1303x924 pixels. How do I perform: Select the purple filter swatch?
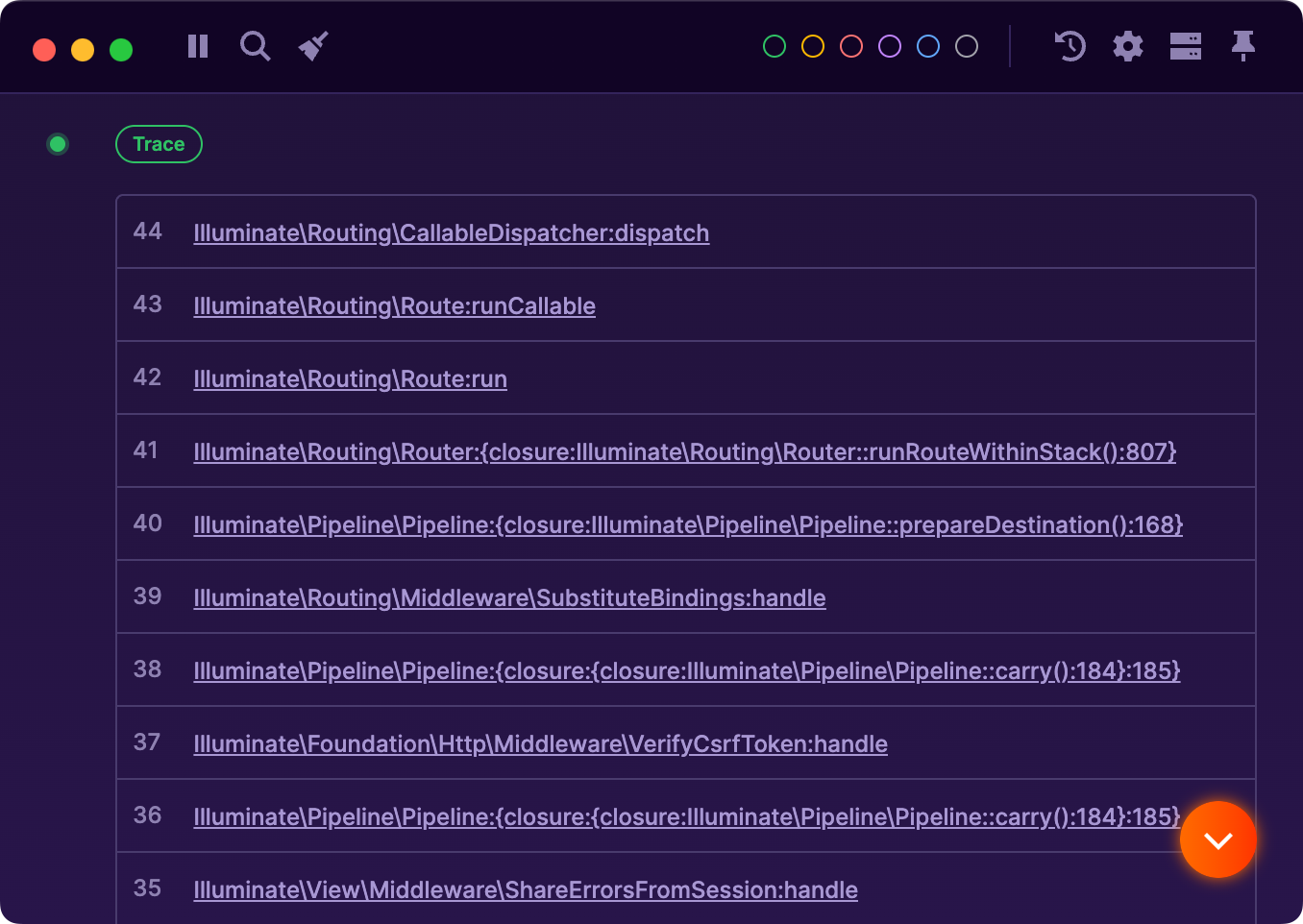click(889, 46)
